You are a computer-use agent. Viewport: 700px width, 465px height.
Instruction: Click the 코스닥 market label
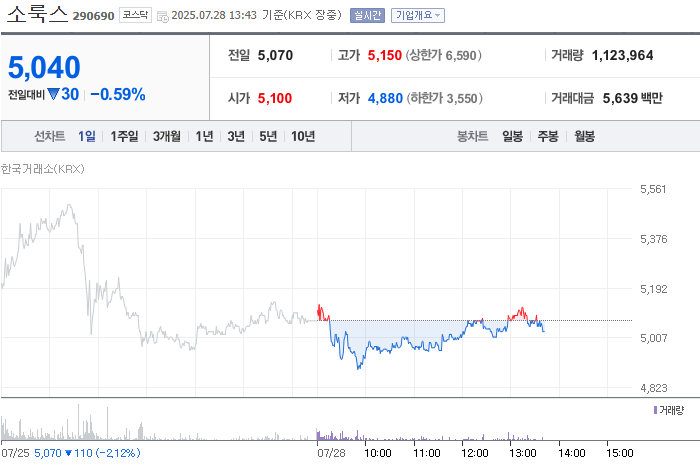(x=135, y=15)
